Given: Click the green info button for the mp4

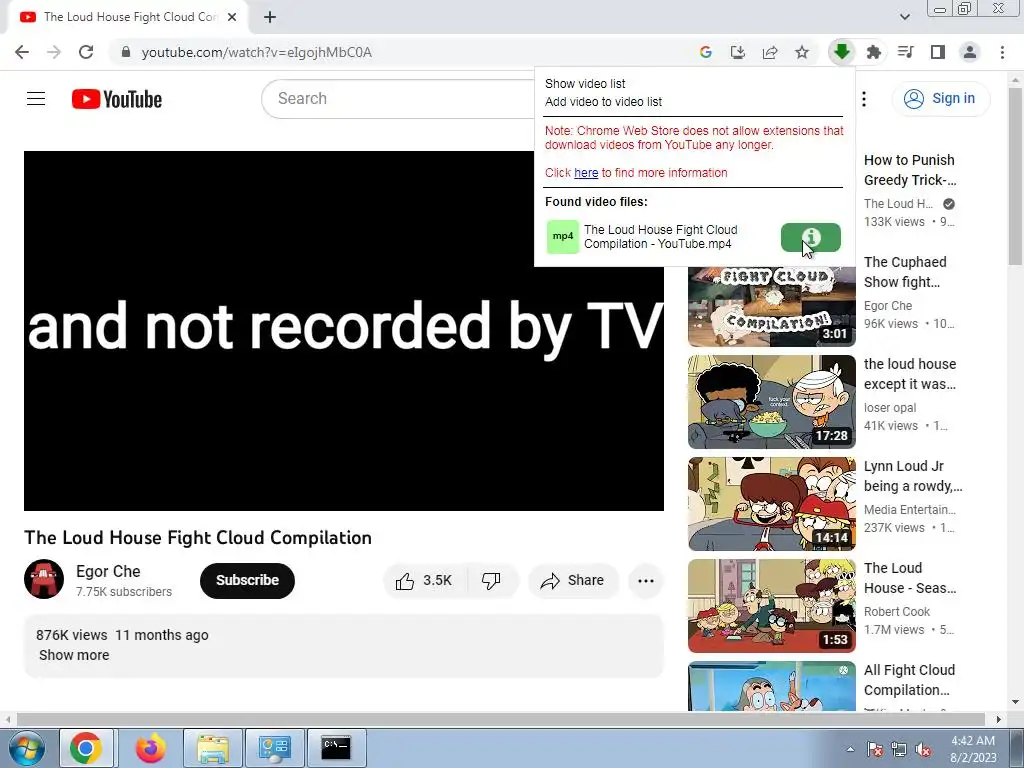Looking at the screenshot, I should pyautogui.click(x=810, y=237).
